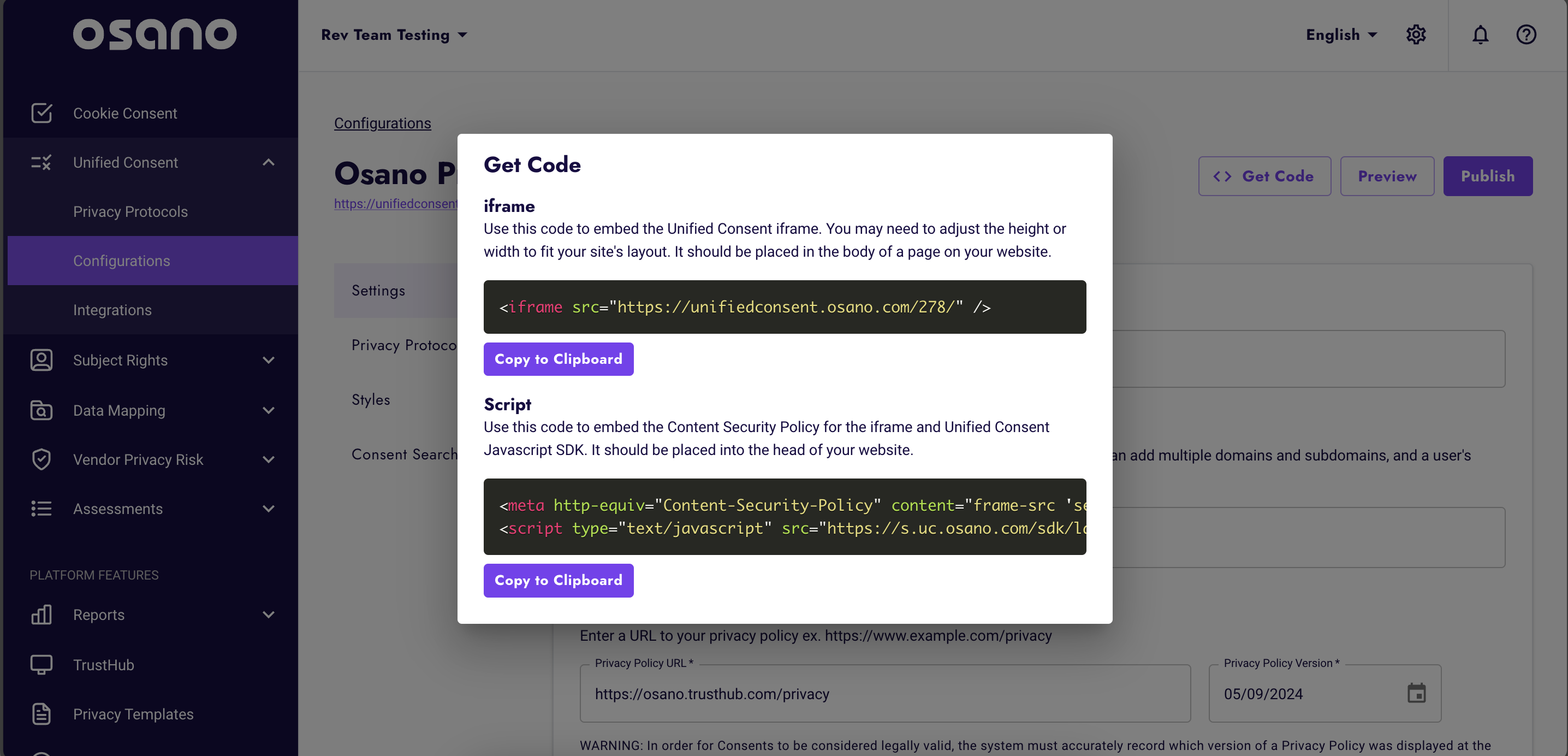1568x756 pixels.
Task: Click the Privacy Policy URL field
Action: point(885,693)
